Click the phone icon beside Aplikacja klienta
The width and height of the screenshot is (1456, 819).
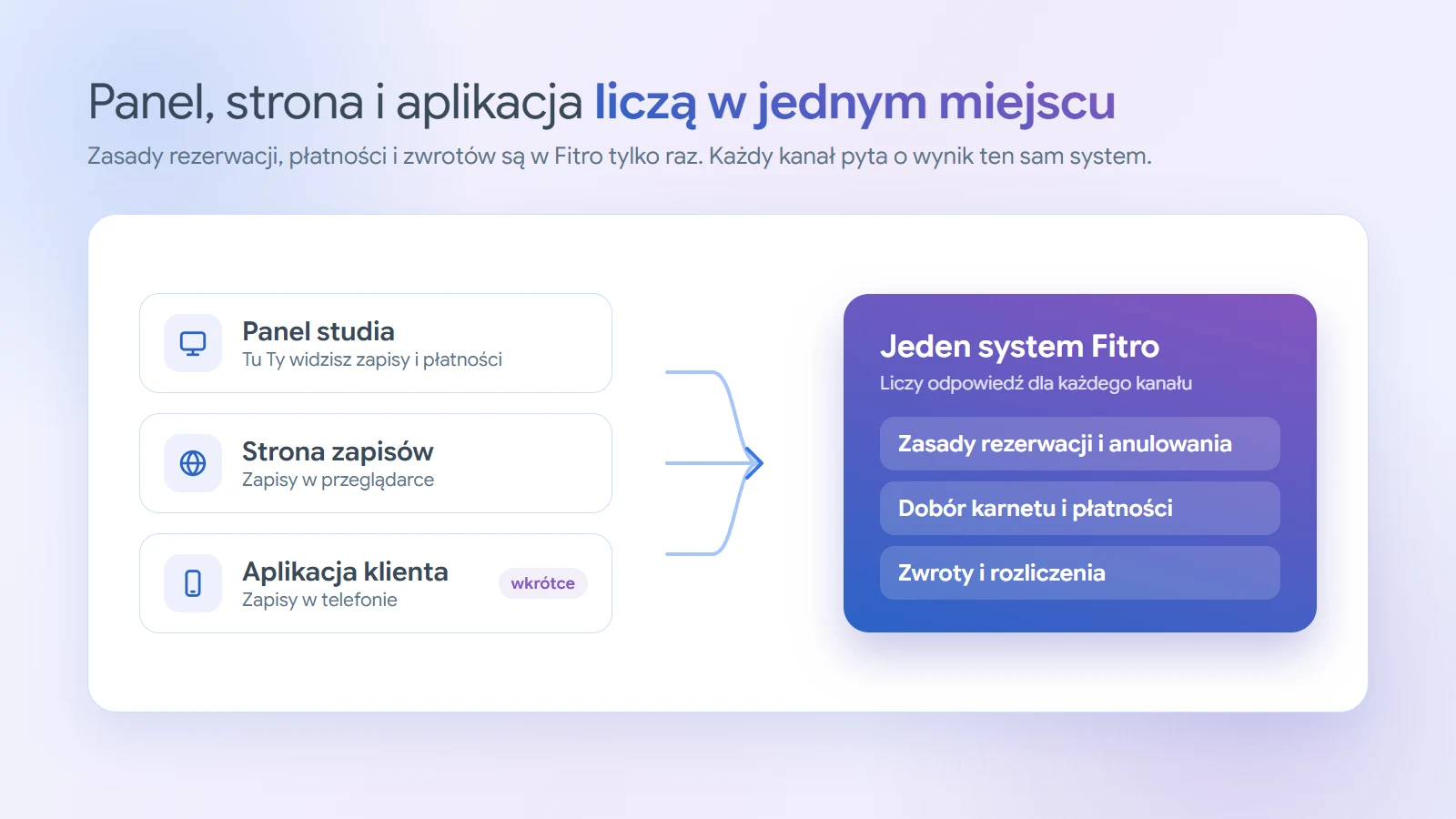coord(193,583)
